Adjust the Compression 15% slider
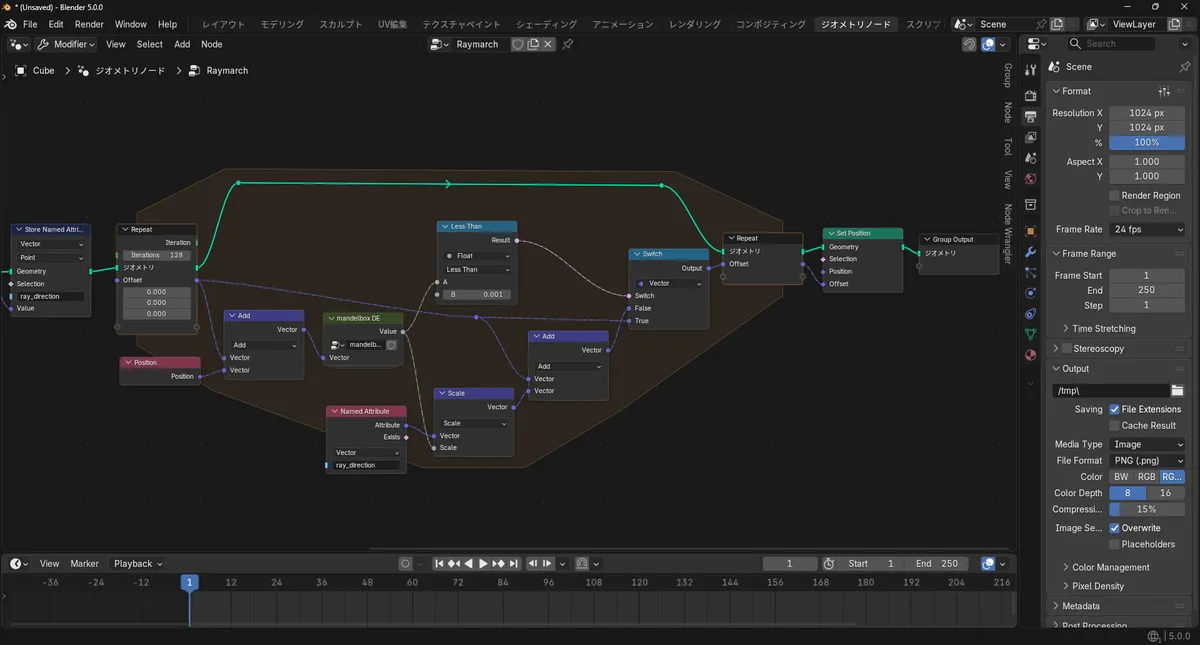1200x645 pixels. tap(1147, 510)
